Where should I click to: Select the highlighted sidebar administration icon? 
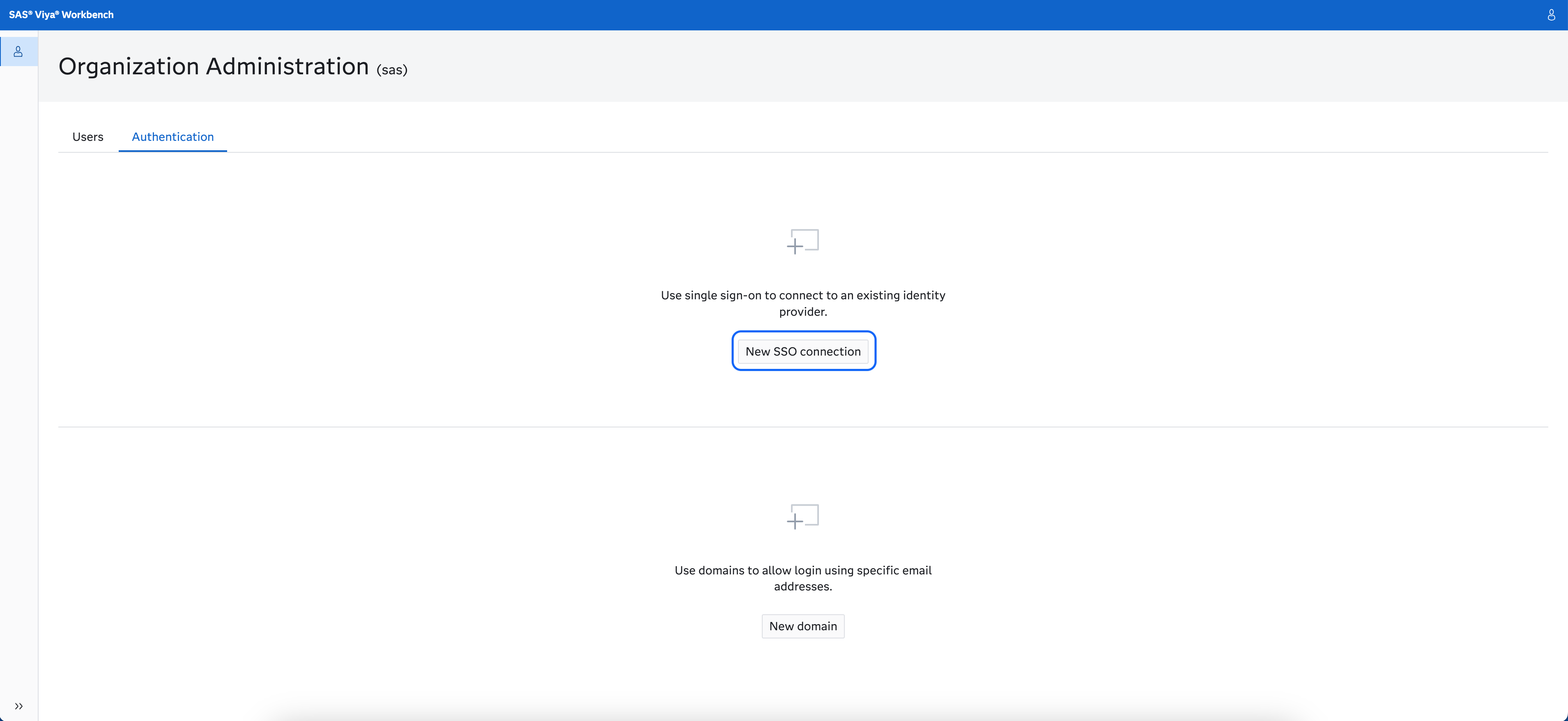pyautogui.click(x=19, y=51)
